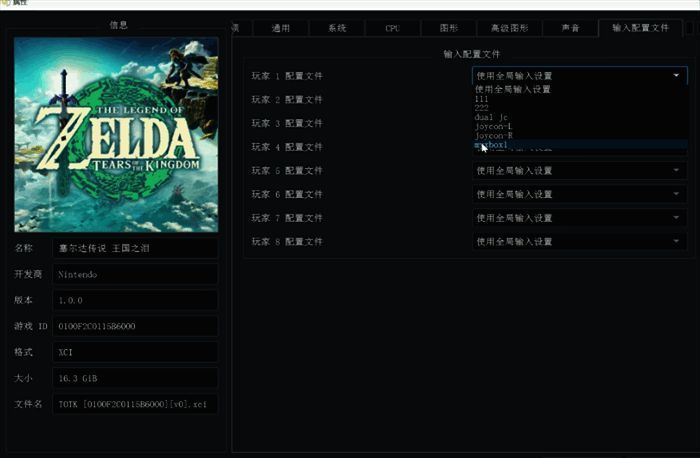Click the 玩家 6 配置文件 label

click(x=287, y=194)
